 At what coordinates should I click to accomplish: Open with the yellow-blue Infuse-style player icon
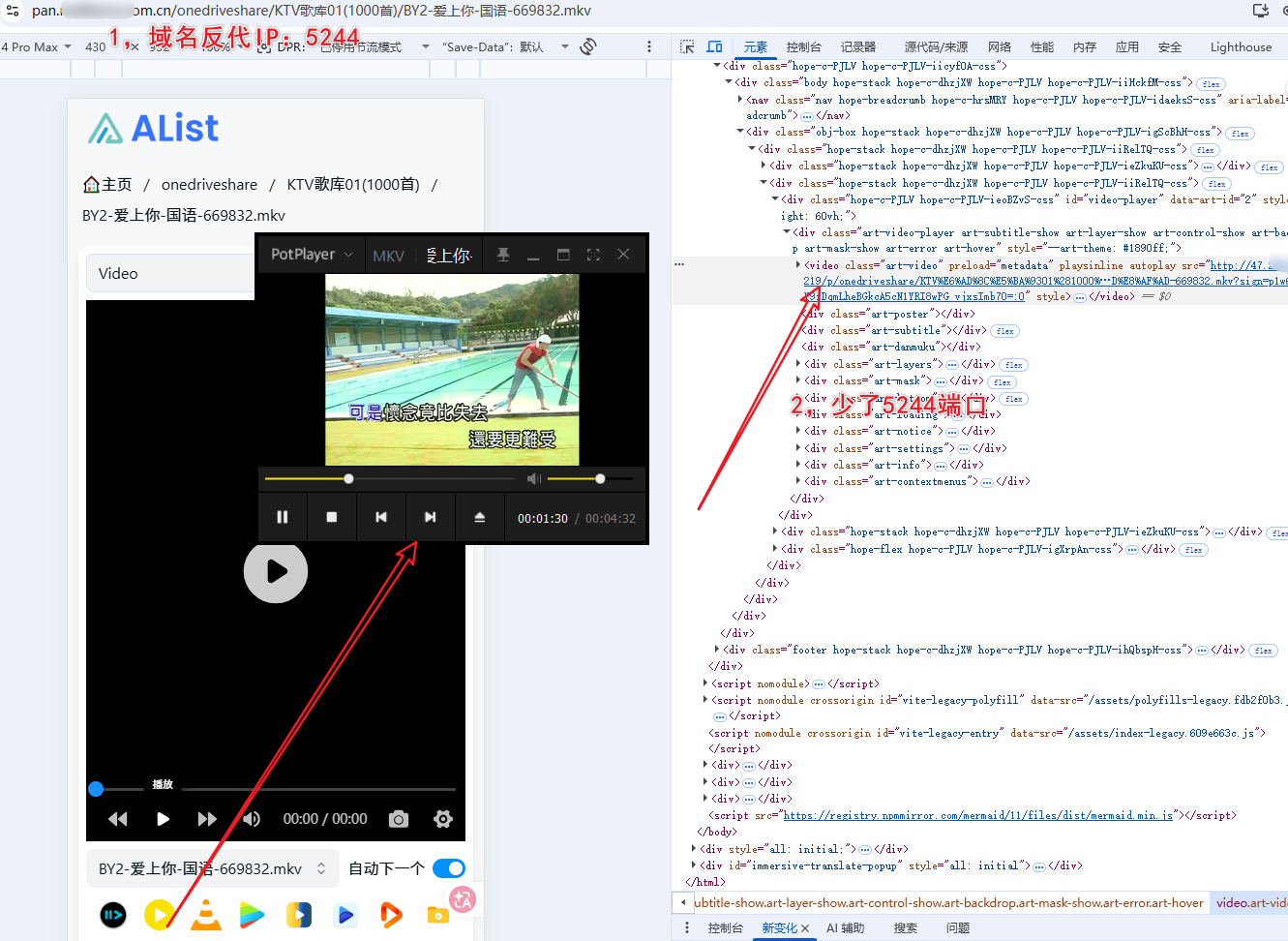click(x=299, y=915)
